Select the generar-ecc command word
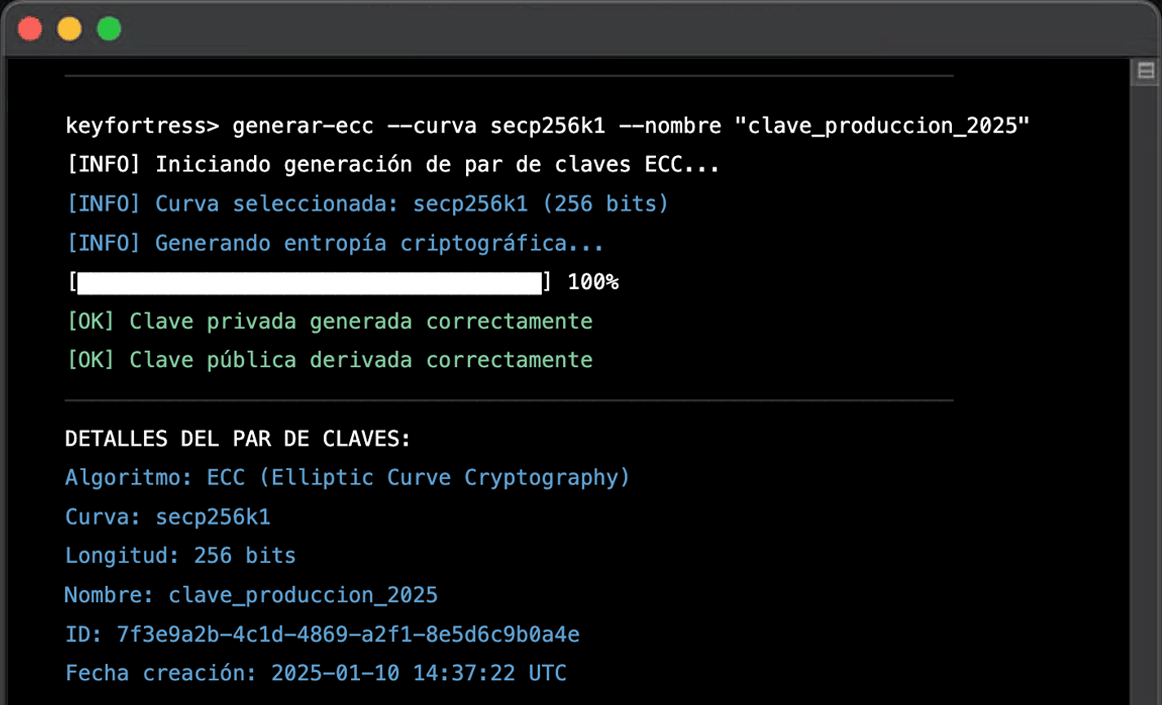 pos(303,126)
